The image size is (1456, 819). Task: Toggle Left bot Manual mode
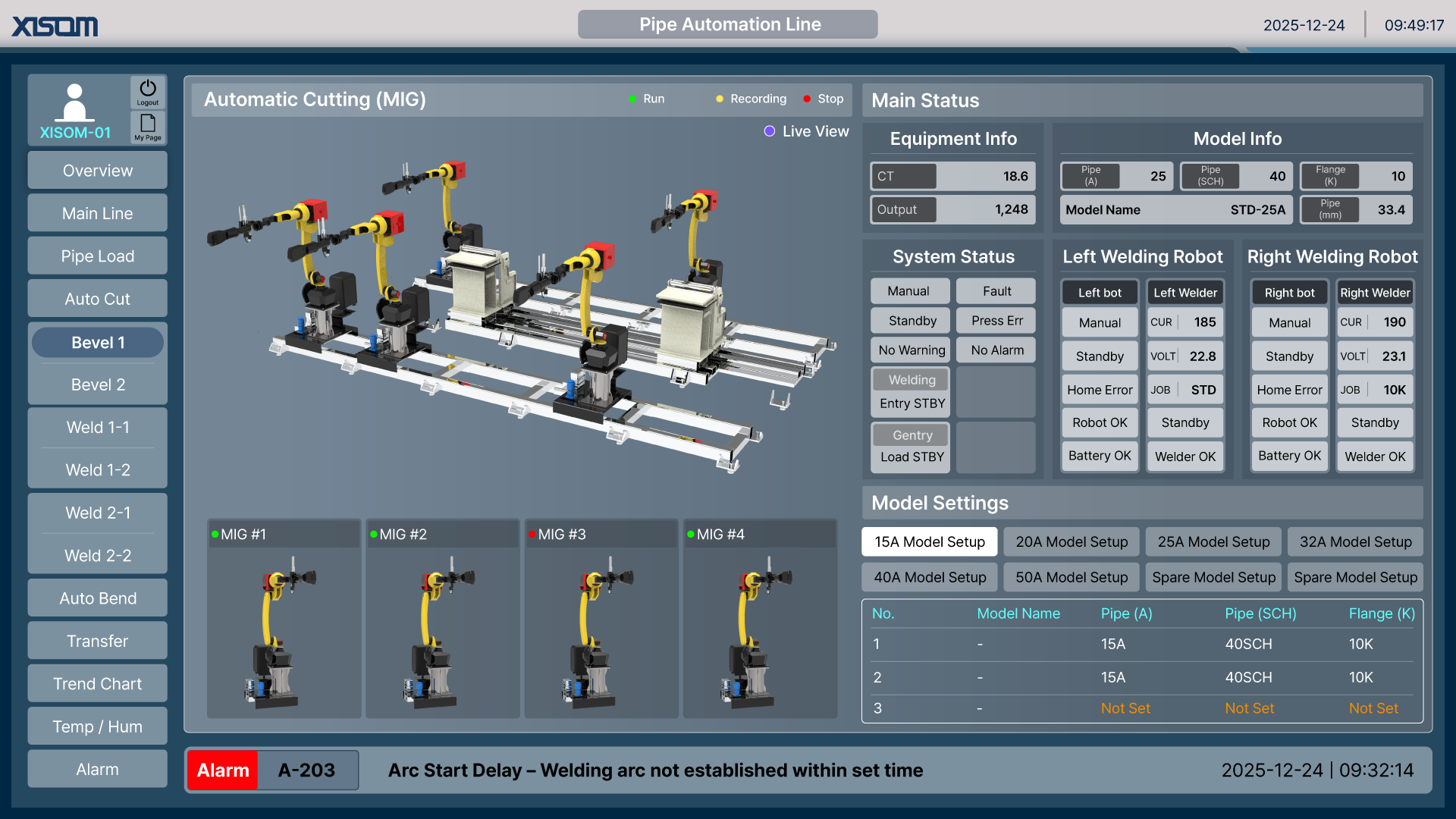pos(1100,323)
